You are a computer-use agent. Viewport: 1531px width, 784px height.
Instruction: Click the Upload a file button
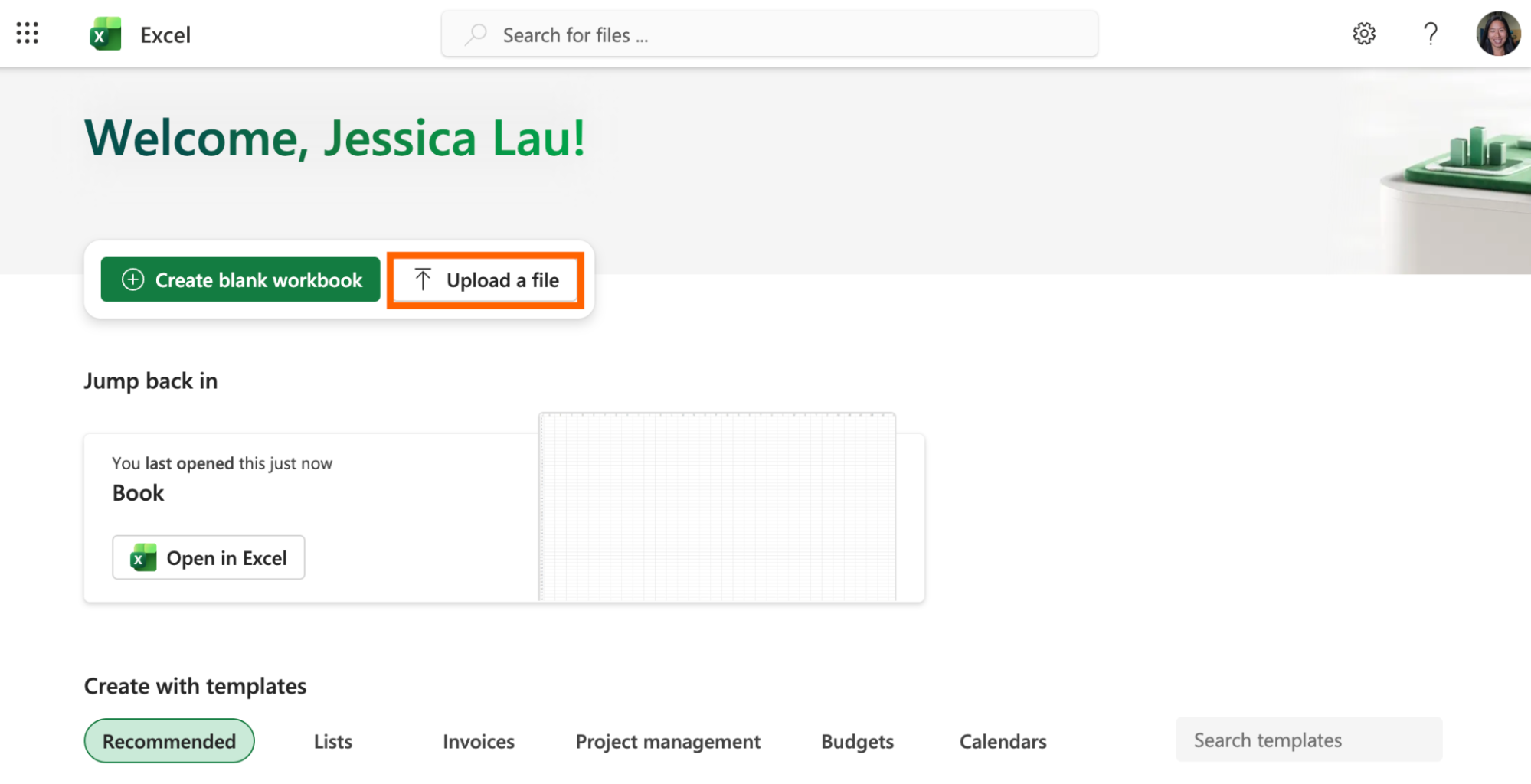pos(486,280)
